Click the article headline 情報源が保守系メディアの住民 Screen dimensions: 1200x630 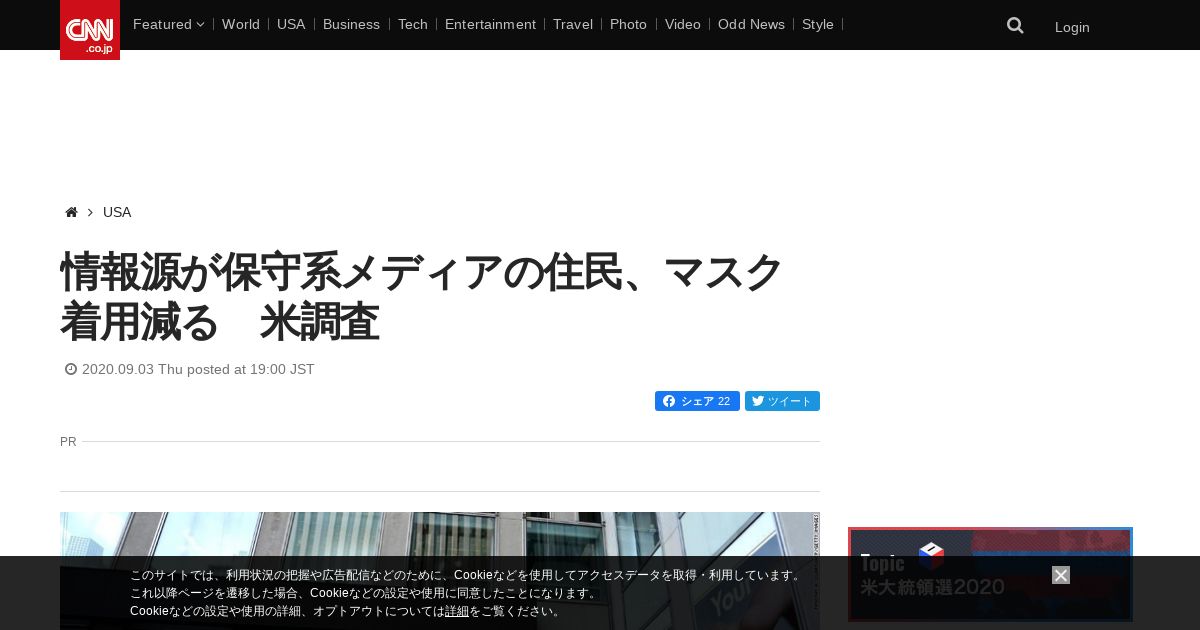pyautogui.click(x=421, y=297)
